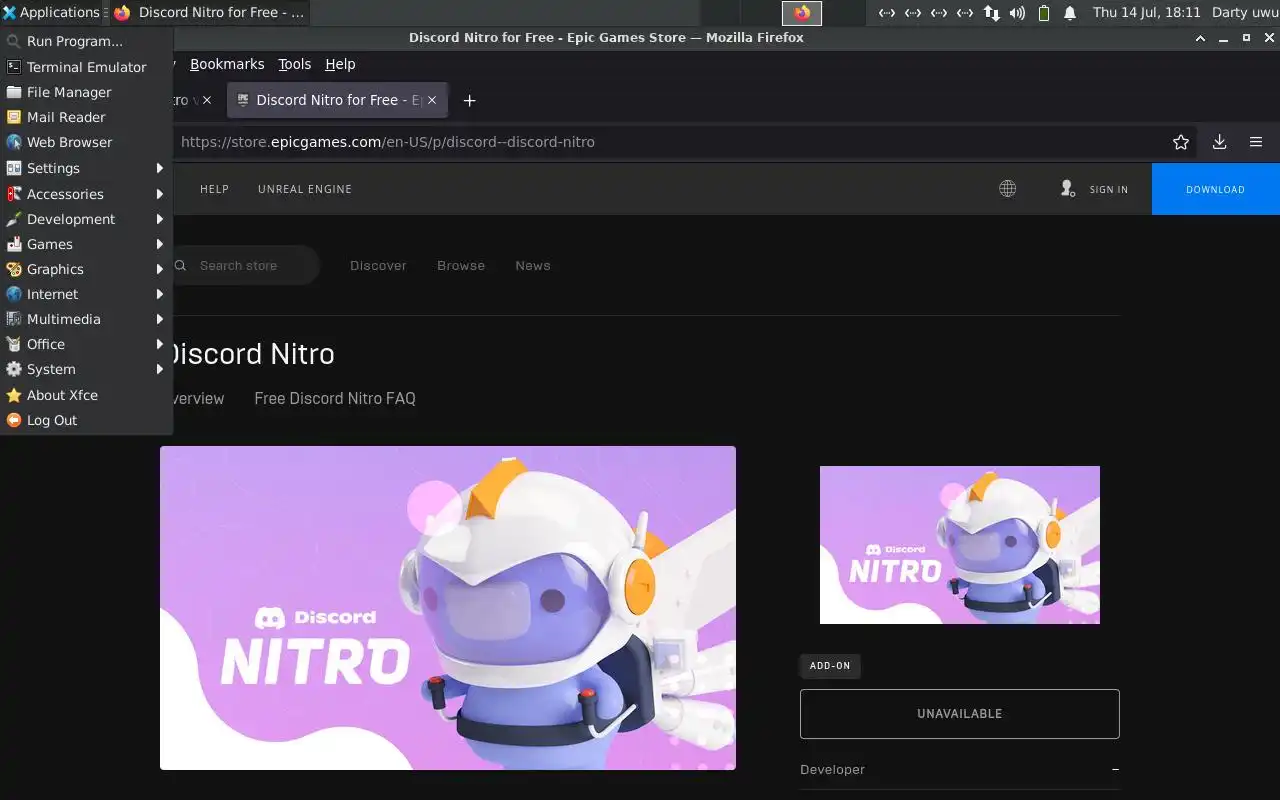The height and width of the screenshot is (800, 1280).
Task: Open the Firefox downloads panel icon
Action: point(1219,142)
